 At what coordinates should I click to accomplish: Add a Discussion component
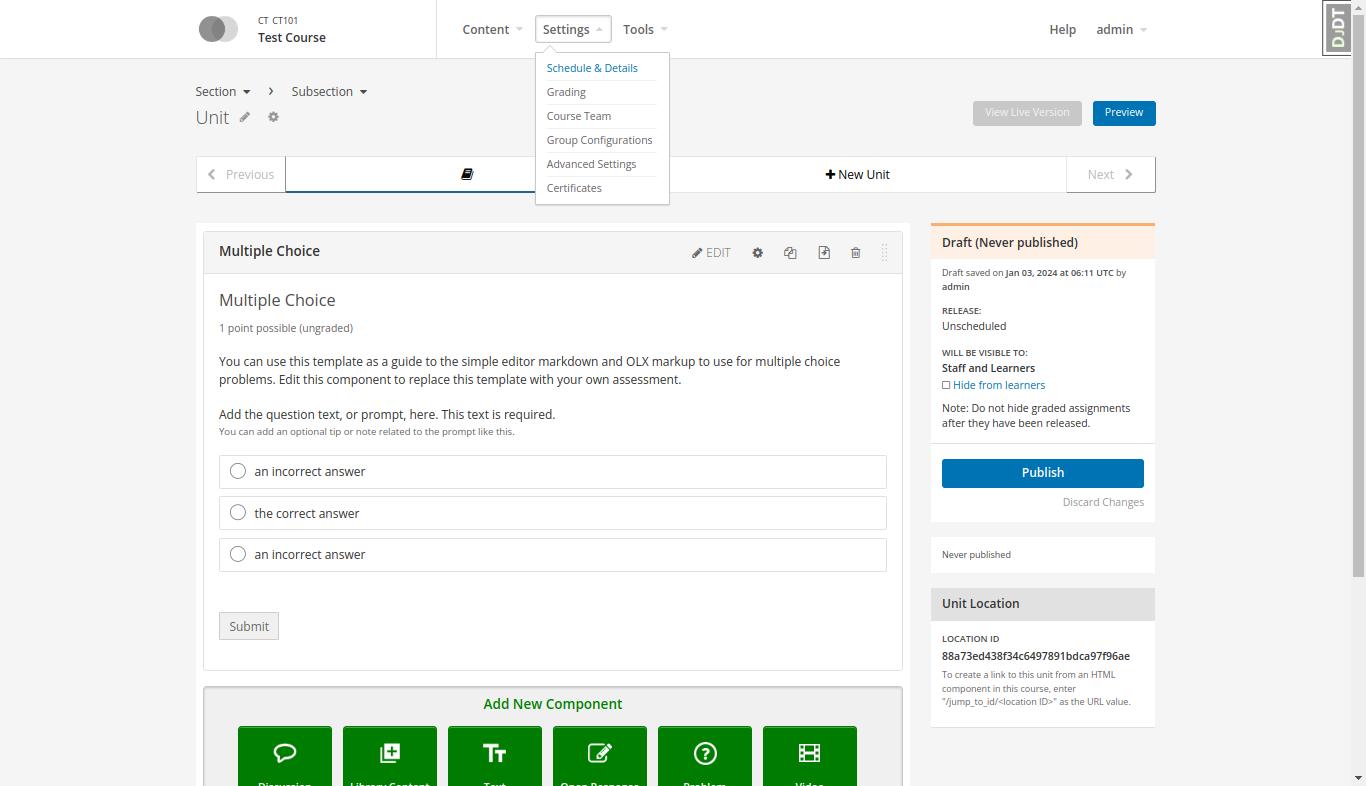(285, 757)
